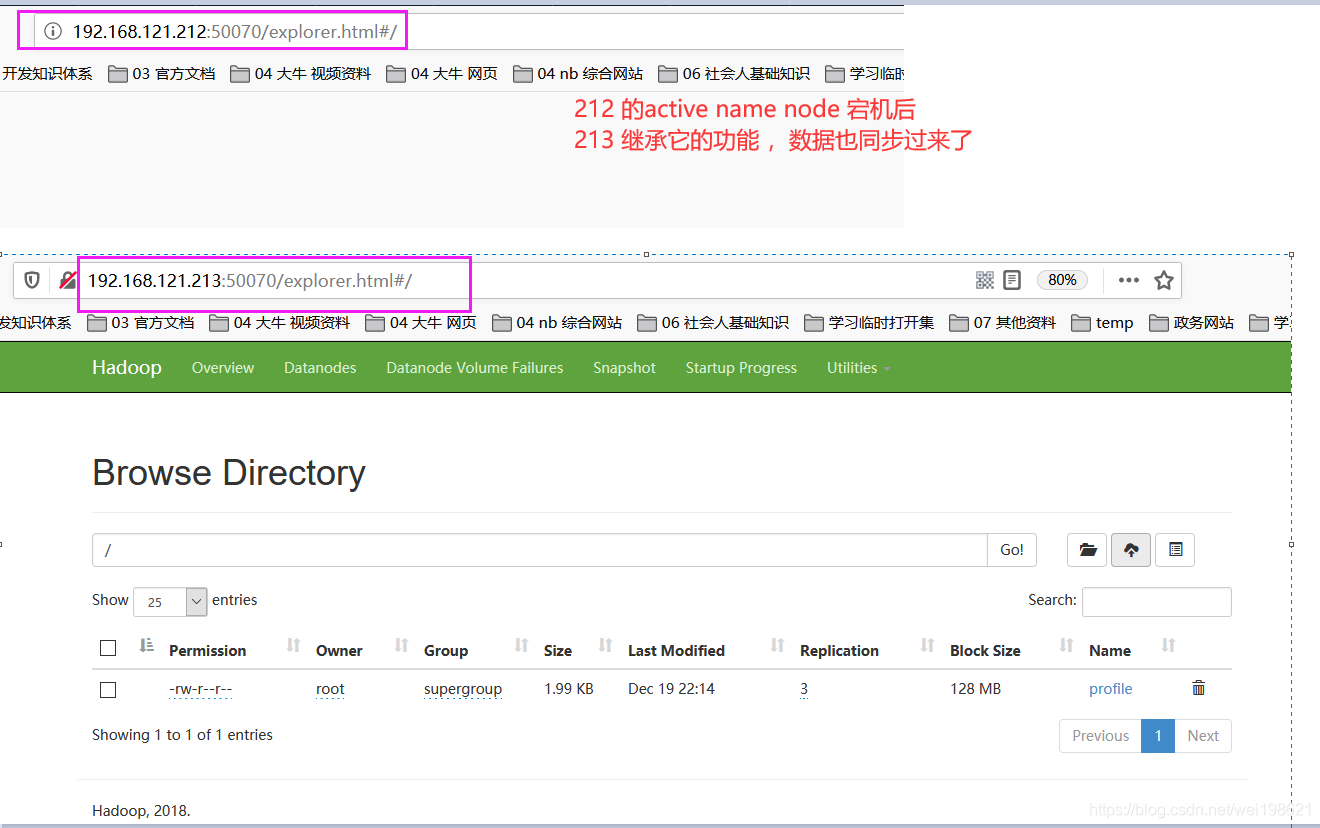The width and height of the screenshot is (1320, 828).
Task: Tick the checkbox for the profile row
Action: coord(108,690)
